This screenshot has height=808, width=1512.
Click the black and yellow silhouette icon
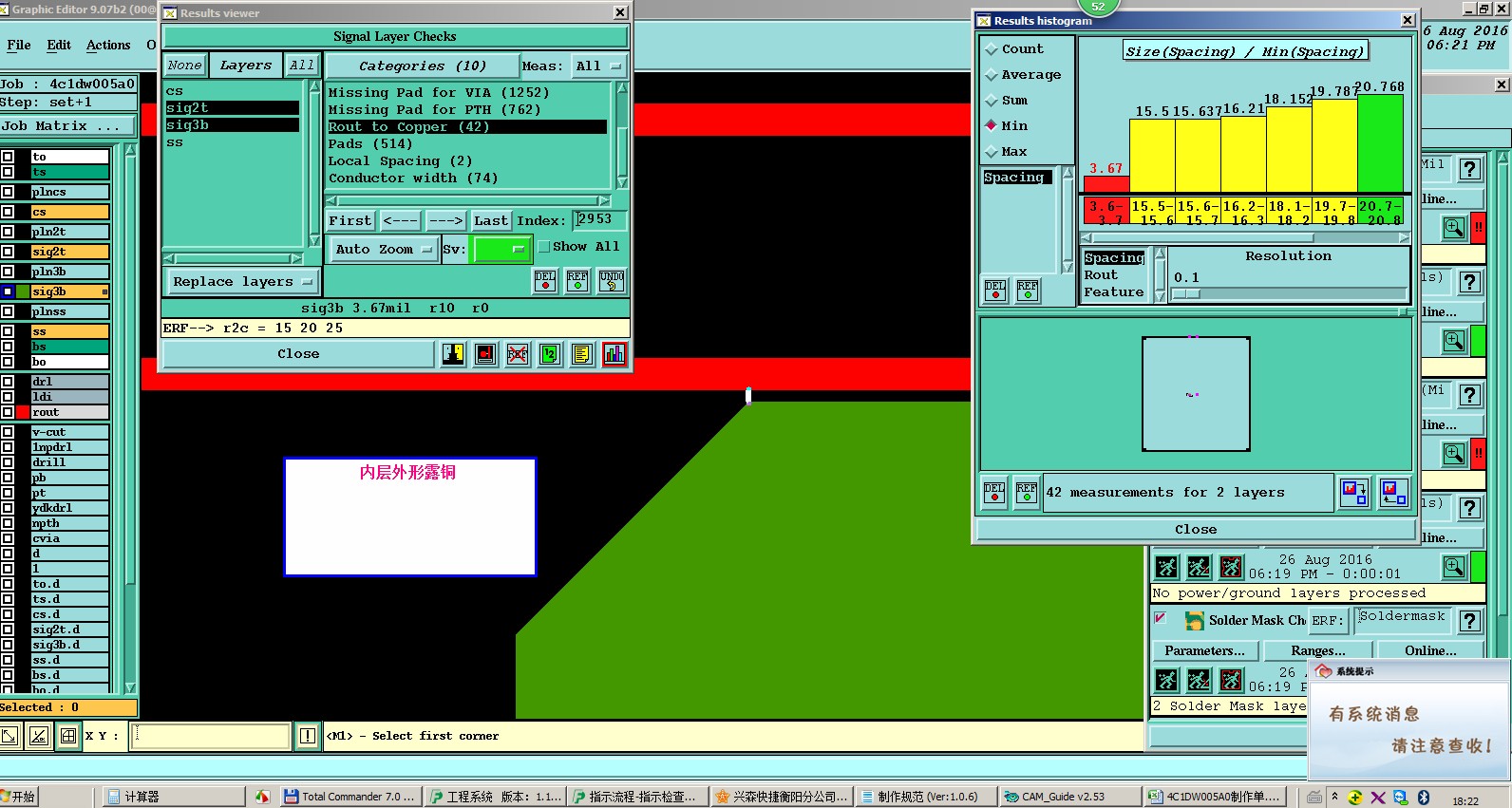pyautogui.click(x=453, y=354)
